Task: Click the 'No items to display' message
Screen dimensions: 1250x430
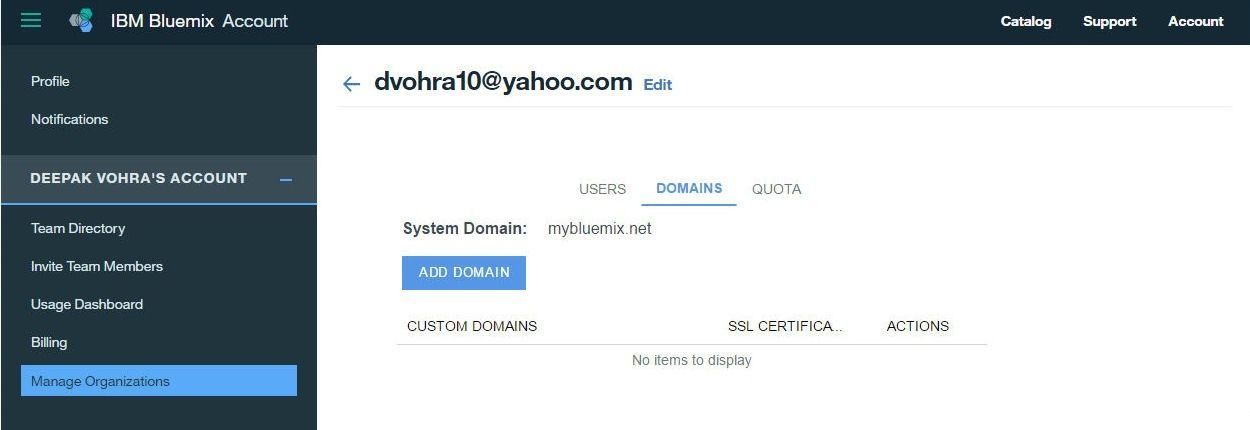Action: 692,360
